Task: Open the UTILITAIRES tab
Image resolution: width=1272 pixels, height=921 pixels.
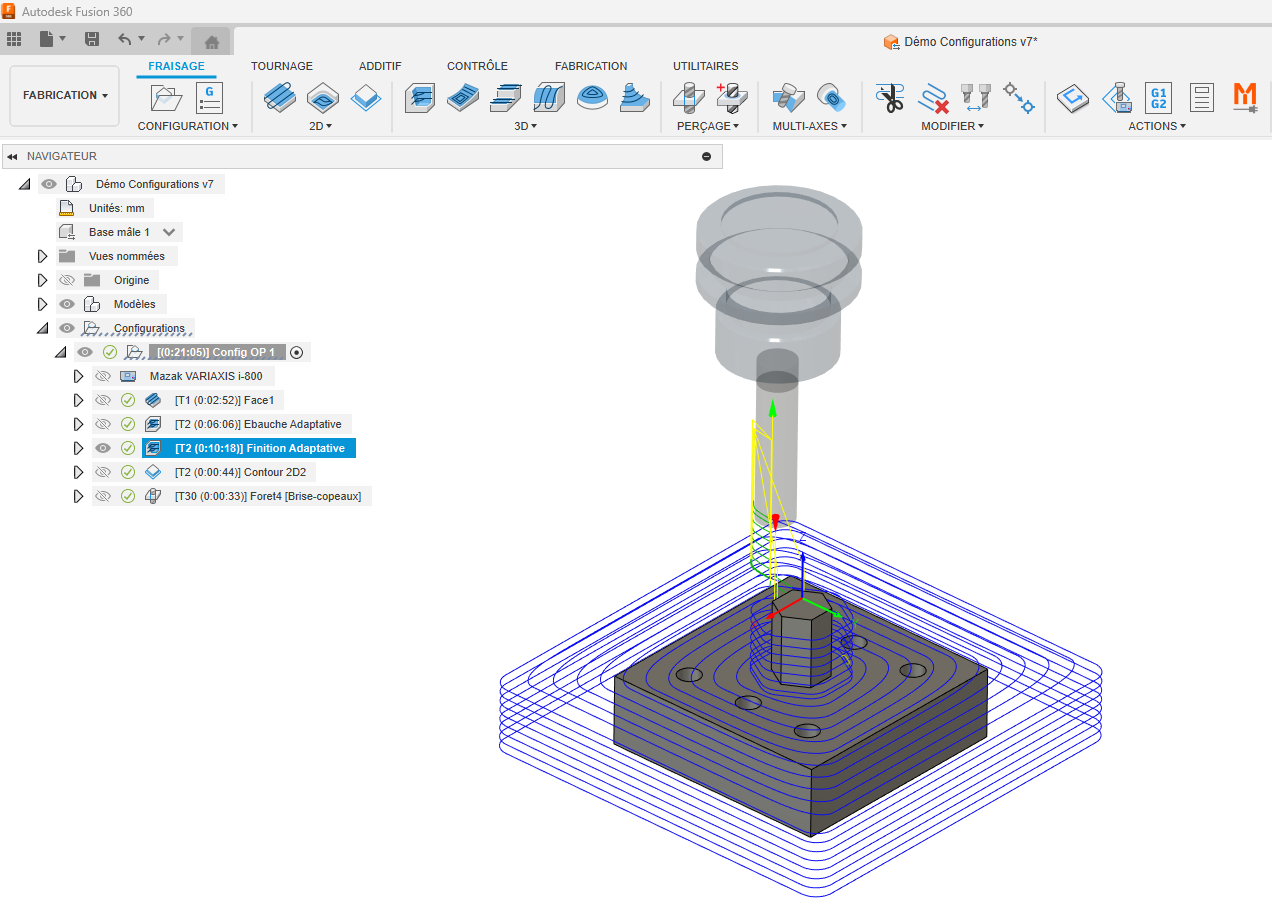Action: [705, 66]
